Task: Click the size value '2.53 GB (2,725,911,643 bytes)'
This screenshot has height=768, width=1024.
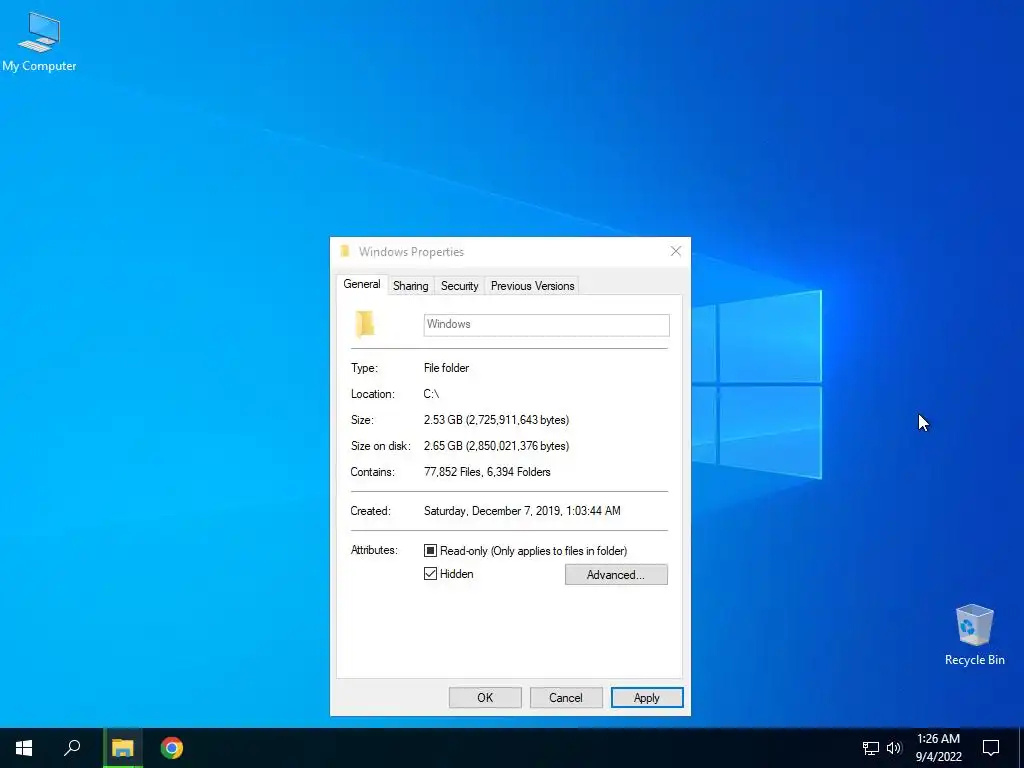Action: tap(496, 420)
